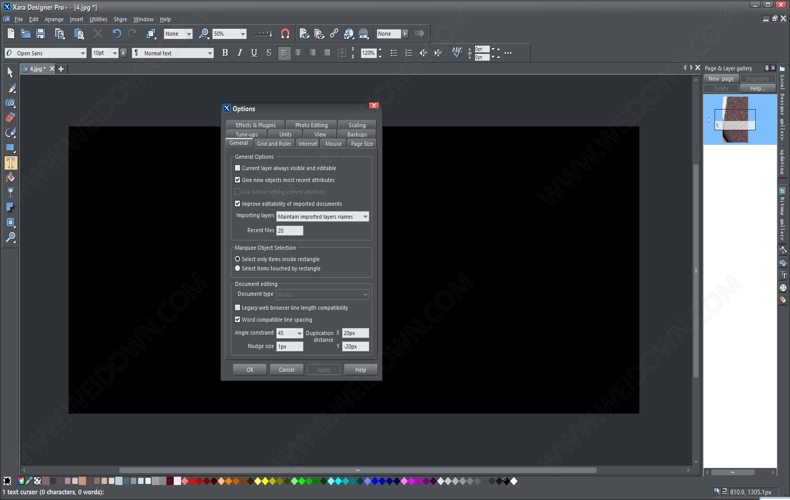Select the Eraser tool

pyautogui.click(x=10, y=118)
